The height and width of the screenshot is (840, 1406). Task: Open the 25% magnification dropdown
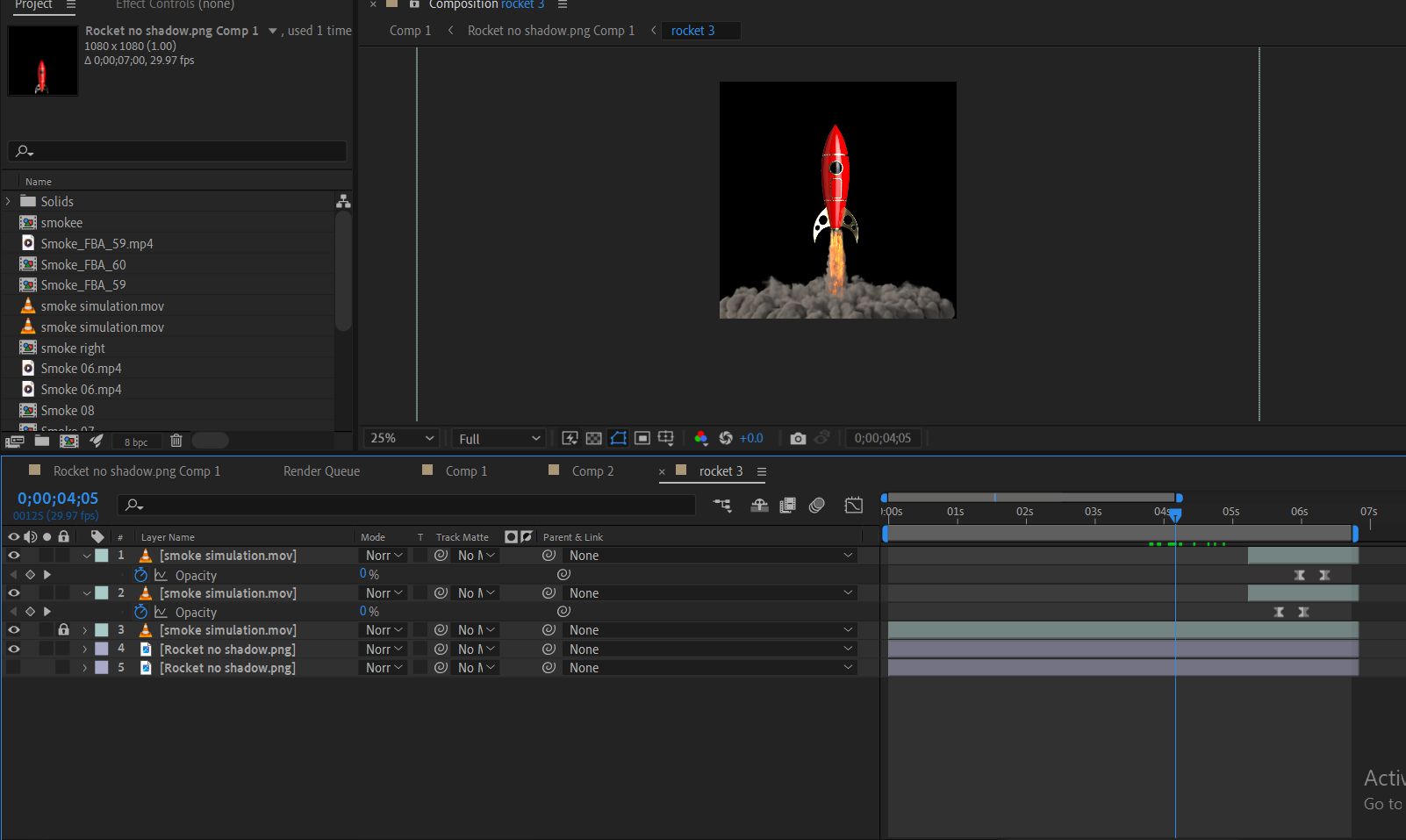402,438
